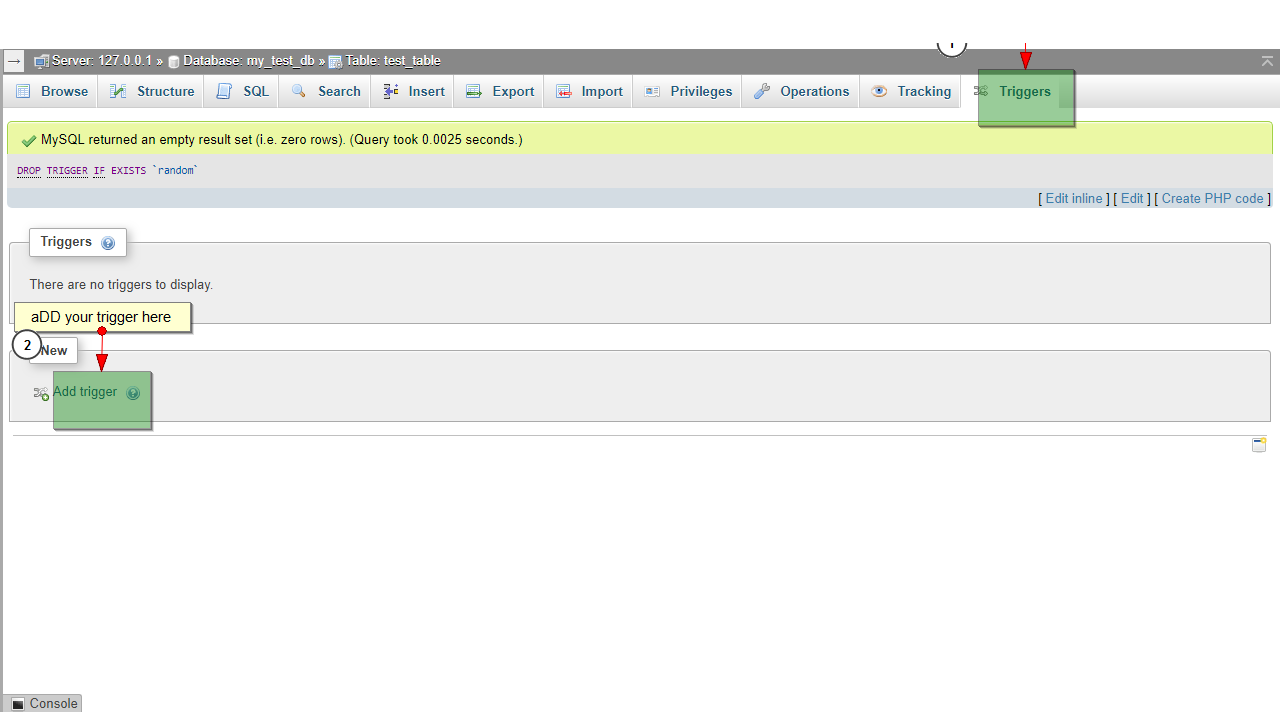Click the DROP keyword in the query
The width and height of the screenshot is (1280, 712).
click(x=29, y=171)
